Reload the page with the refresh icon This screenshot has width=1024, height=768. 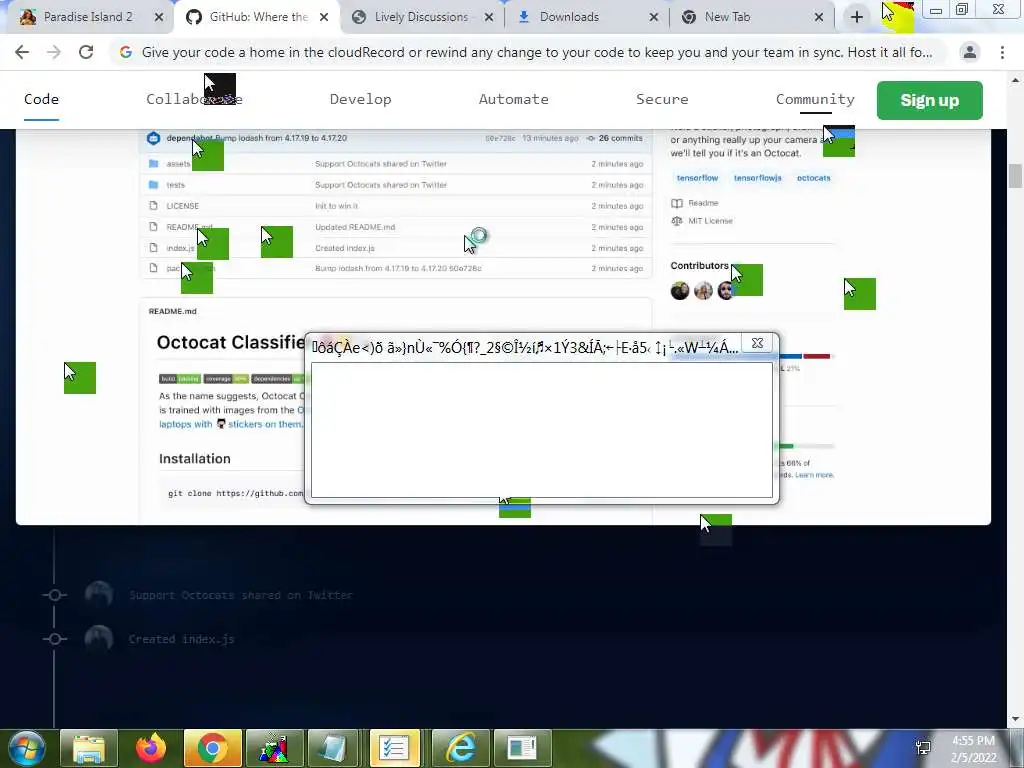click(86, 52)
